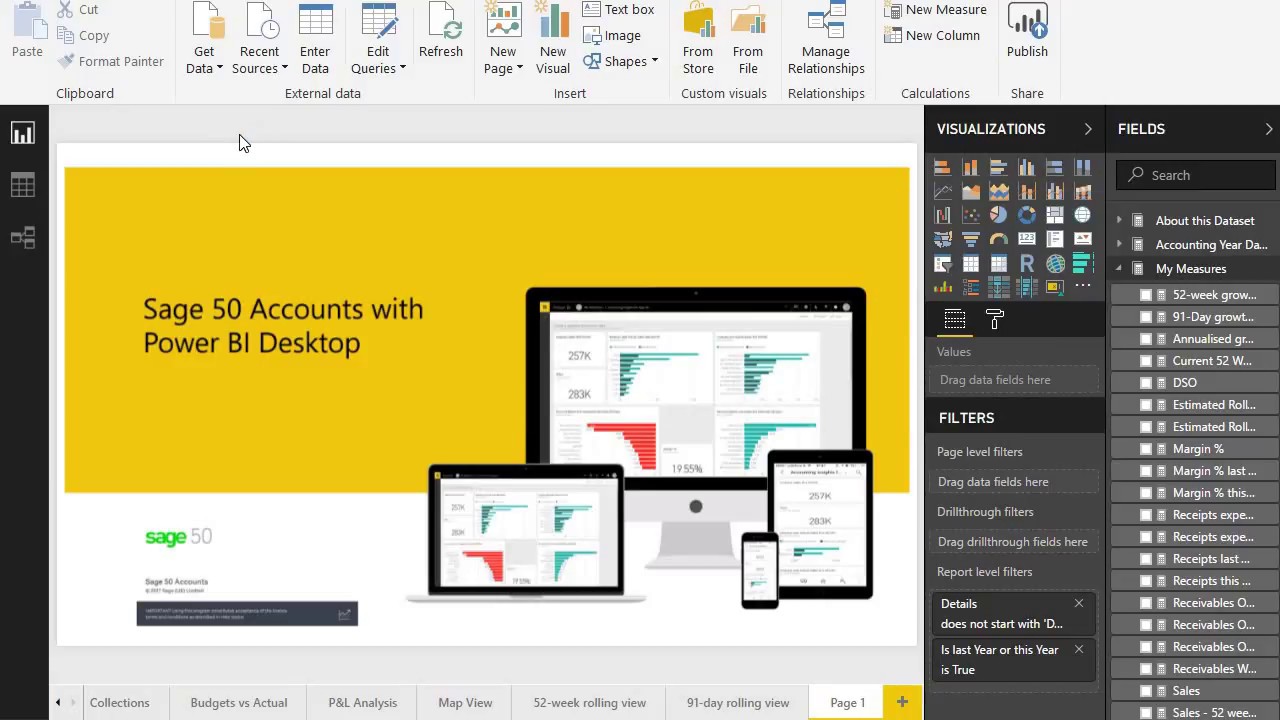
Task: Collapse the Visualizations pane chevron
Action: tap(1088, 129)
